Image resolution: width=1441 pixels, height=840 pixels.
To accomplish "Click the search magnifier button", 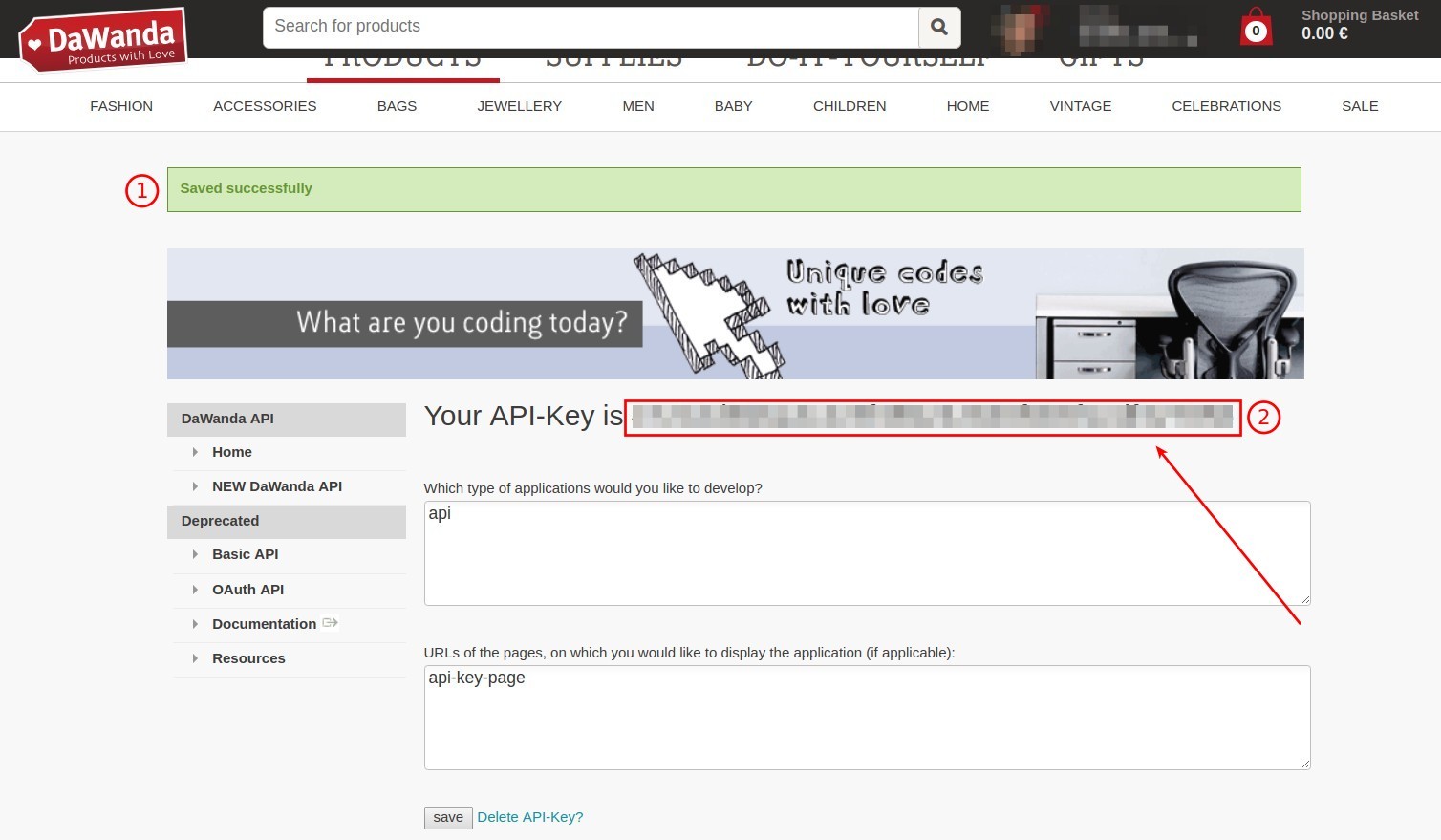I will (939, 27).
